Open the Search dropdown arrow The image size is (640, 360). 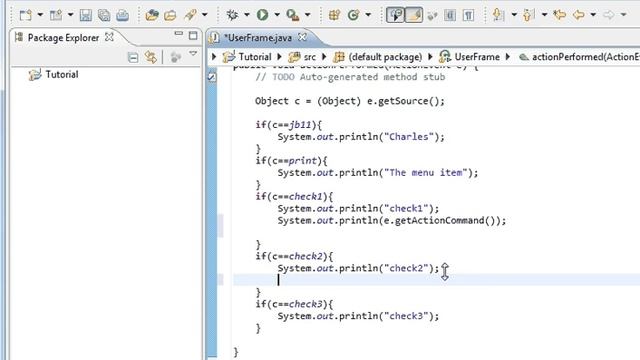[204, 15]
